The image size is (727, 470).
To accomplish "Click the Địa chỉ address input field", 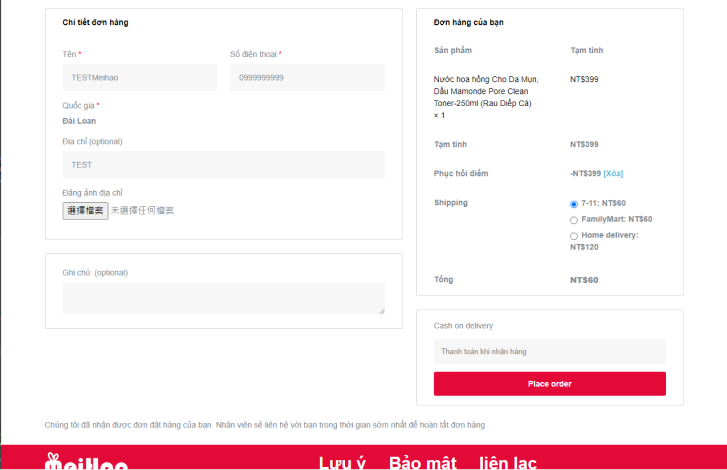I will (x=223, y=165).
